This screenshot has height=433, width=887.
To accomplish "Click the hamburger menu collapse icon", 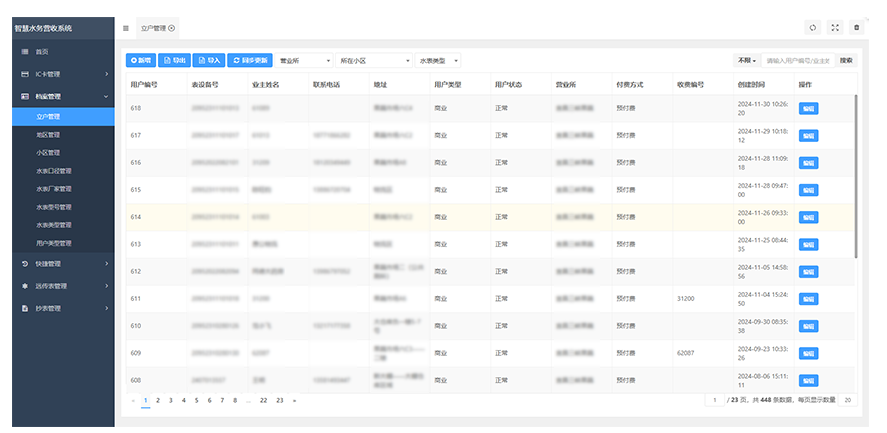I will coord(125,27).
